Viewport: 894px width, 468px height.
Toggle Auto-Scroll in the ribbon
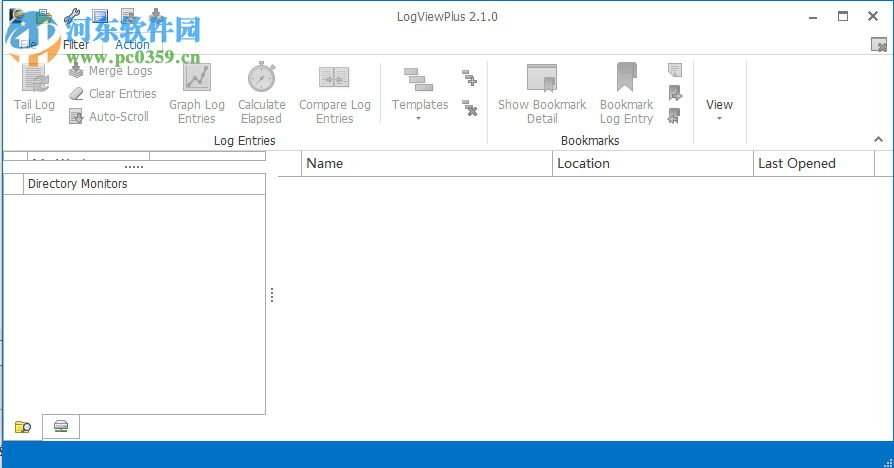coord(109,116)
